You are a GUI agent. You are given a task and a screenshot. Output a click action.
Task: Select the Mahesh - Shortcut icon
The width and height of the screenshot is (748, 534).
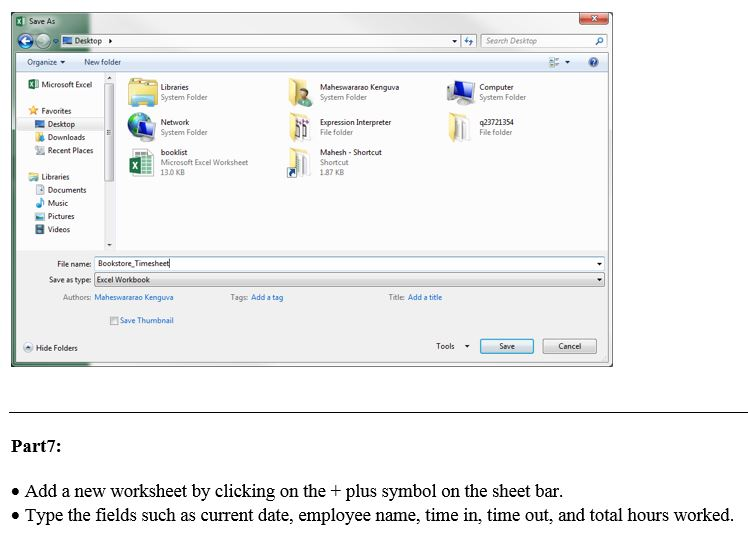pyautogui.click(x=299, y=162)
